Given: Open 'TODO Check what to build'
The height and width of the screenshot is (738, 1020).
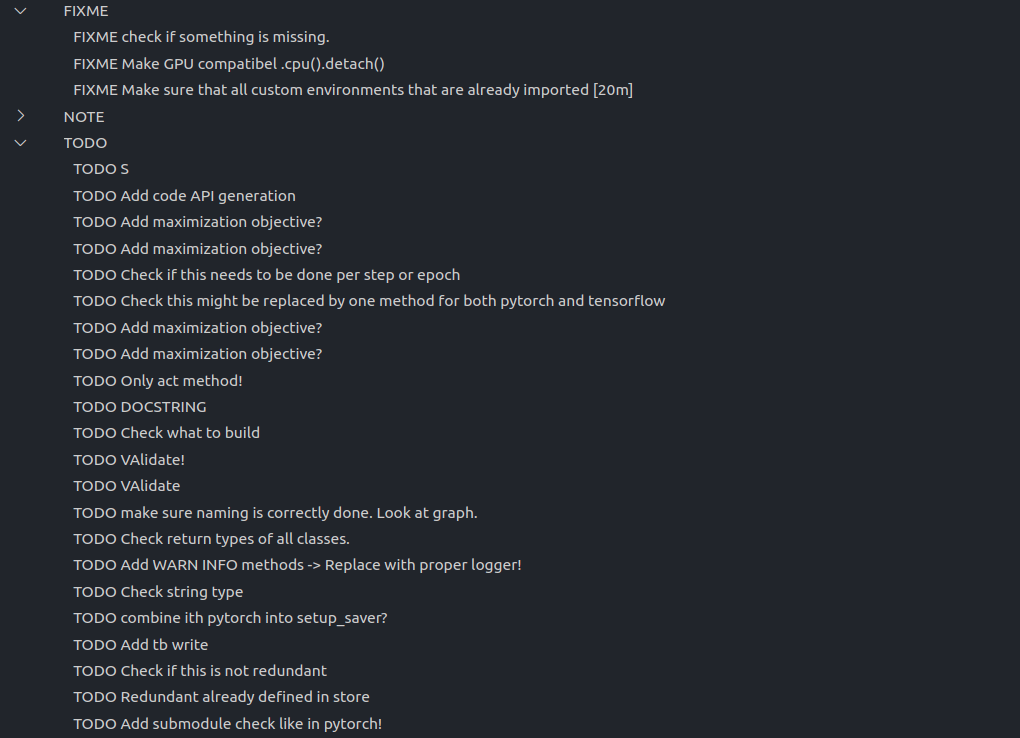Looking at the screenshot, I should (x=167, y=433).
